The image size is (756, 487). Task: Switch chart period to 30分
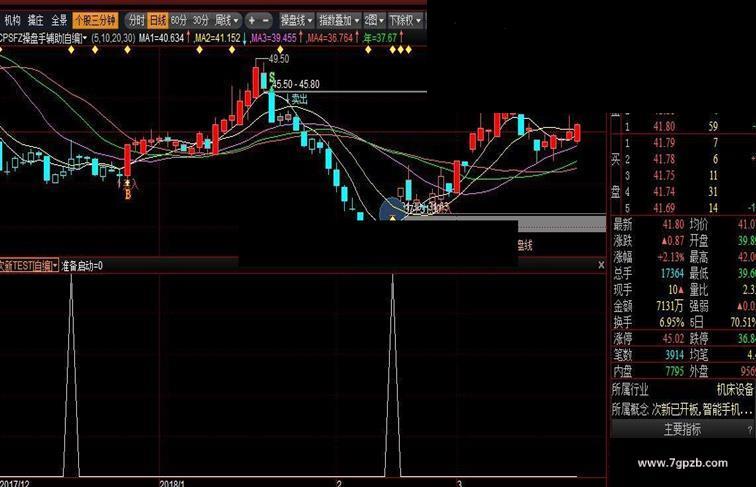(201, 21)
